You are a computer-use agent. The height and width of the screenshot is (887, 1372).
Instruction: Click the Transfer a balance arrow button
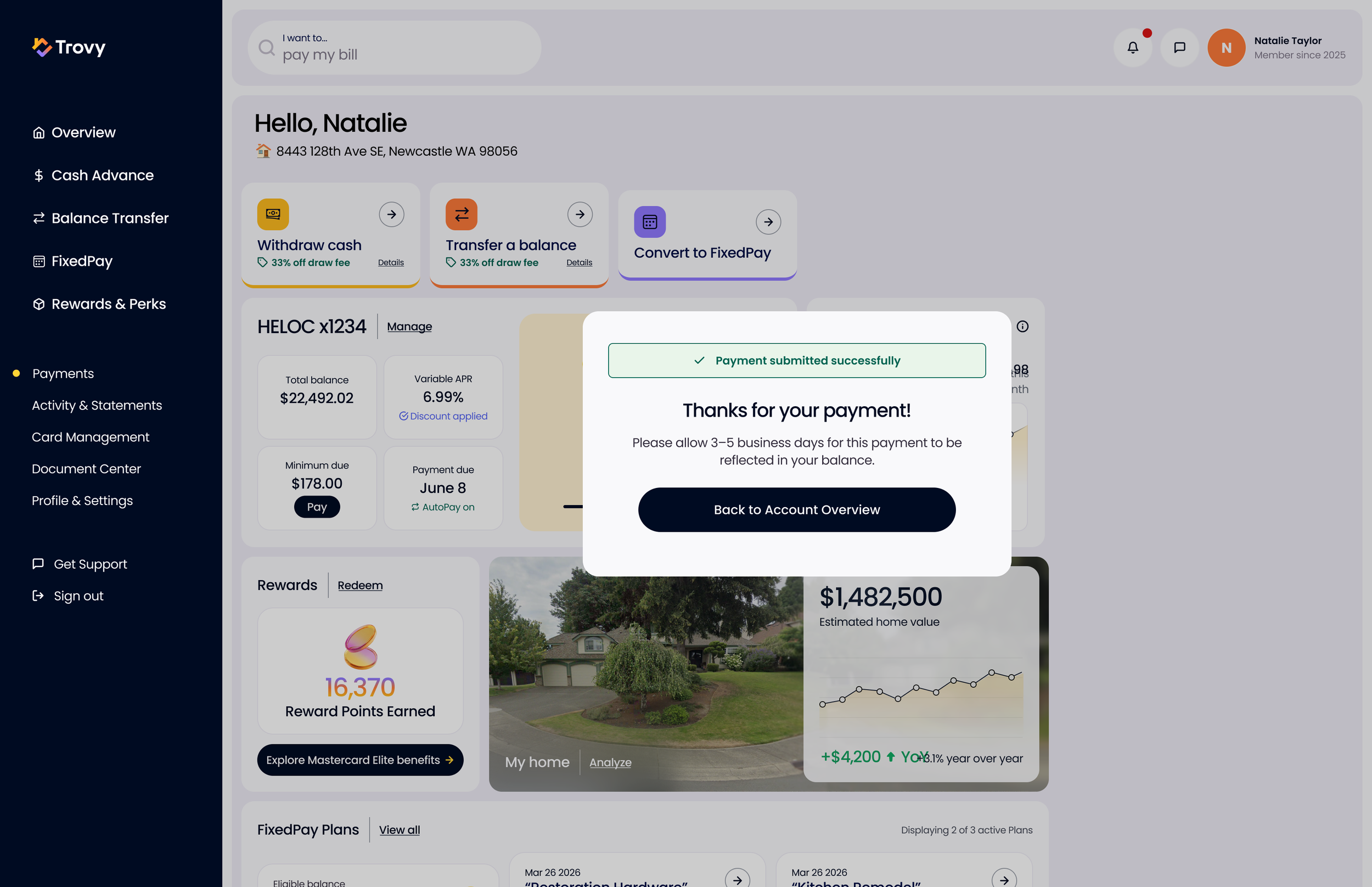[580, 214]
